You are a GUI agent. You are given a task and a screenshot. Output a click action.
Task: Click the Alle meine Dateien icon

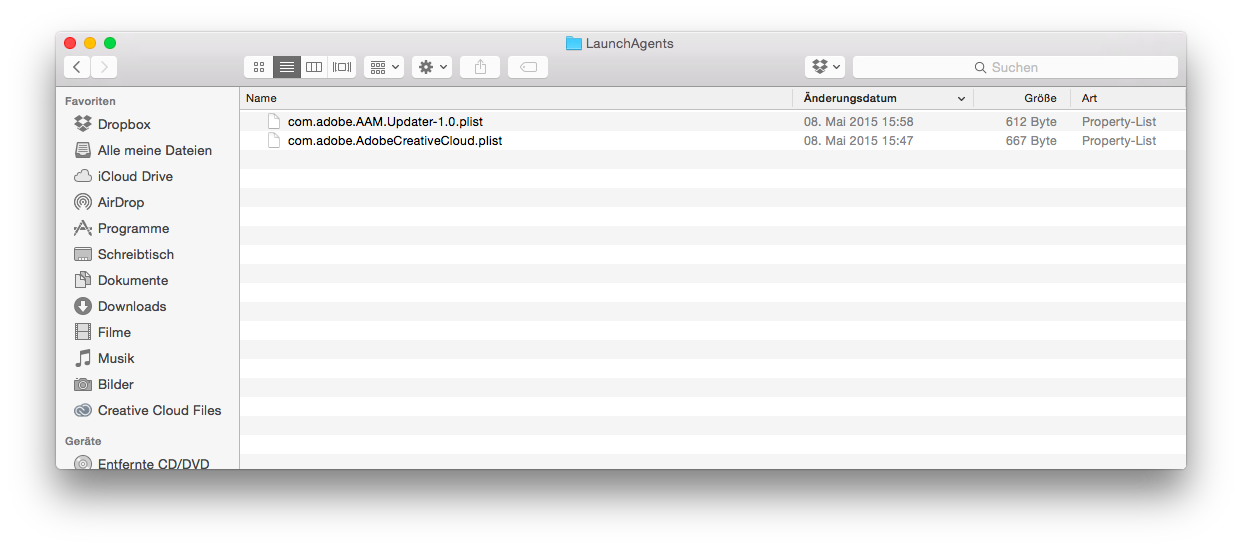click(x=83, y=150)
